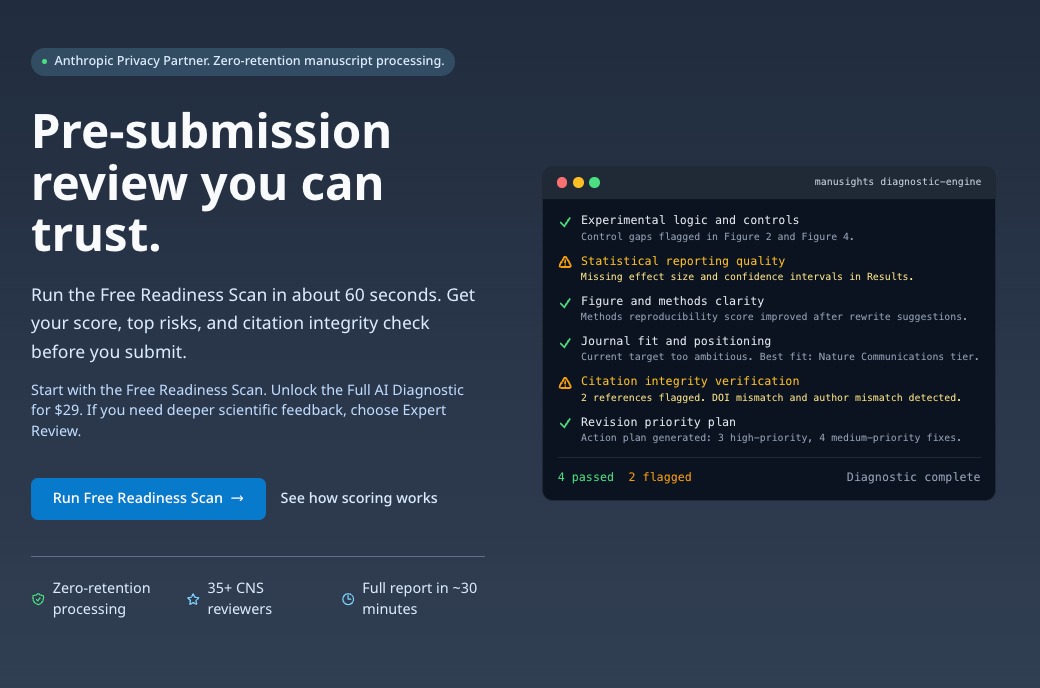The image size is (1040, 688).
Task: Click the checkmark next to Journal fit and positioning
Action: (x=565, y=342)
